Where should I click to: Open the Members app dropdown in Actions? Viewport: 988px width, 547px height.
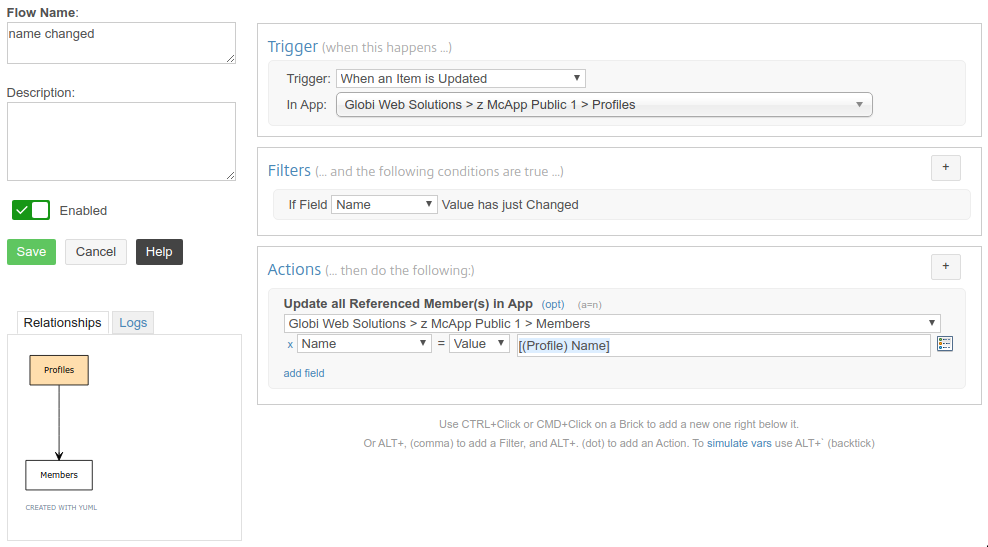tap(612, 323)
